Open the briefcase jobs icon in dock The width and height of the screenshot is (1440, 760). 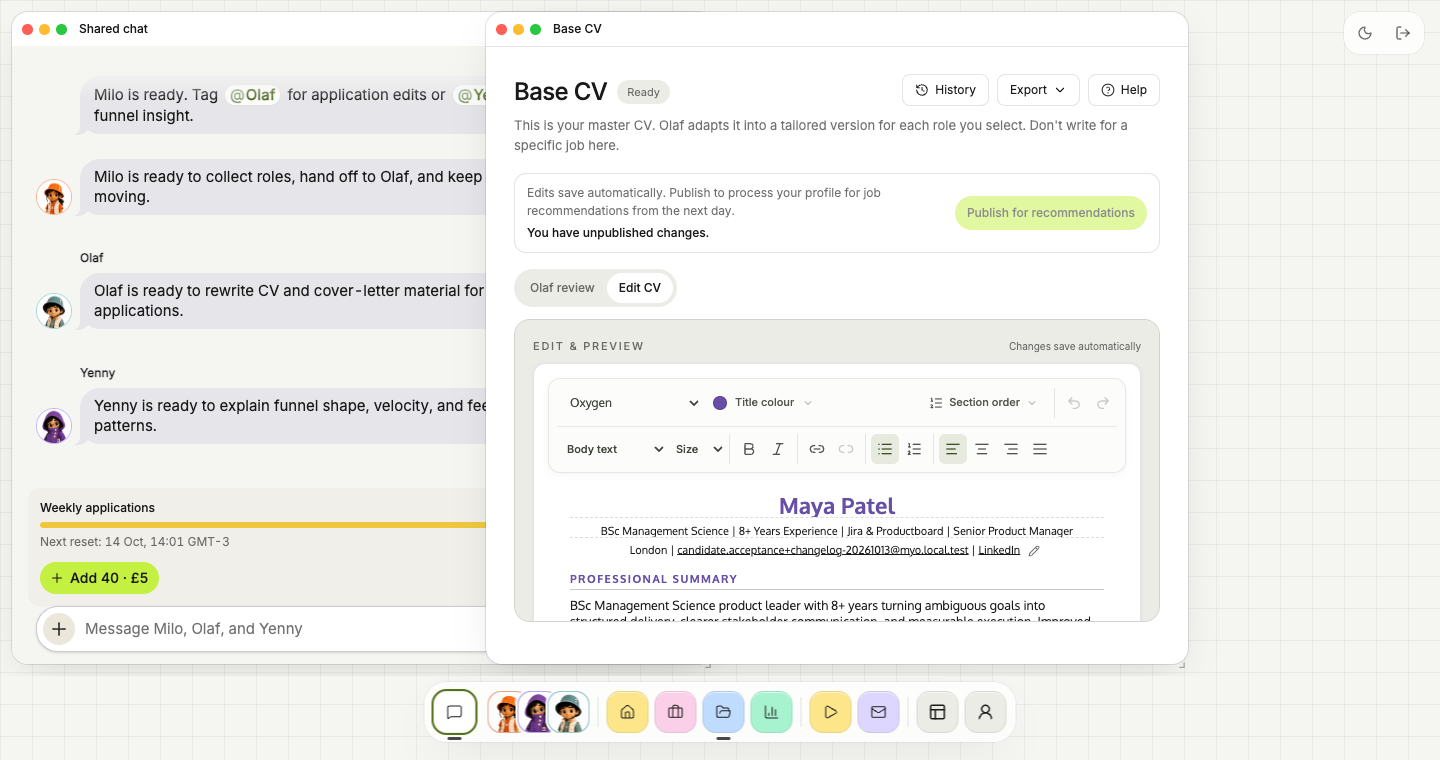point(675,712)
